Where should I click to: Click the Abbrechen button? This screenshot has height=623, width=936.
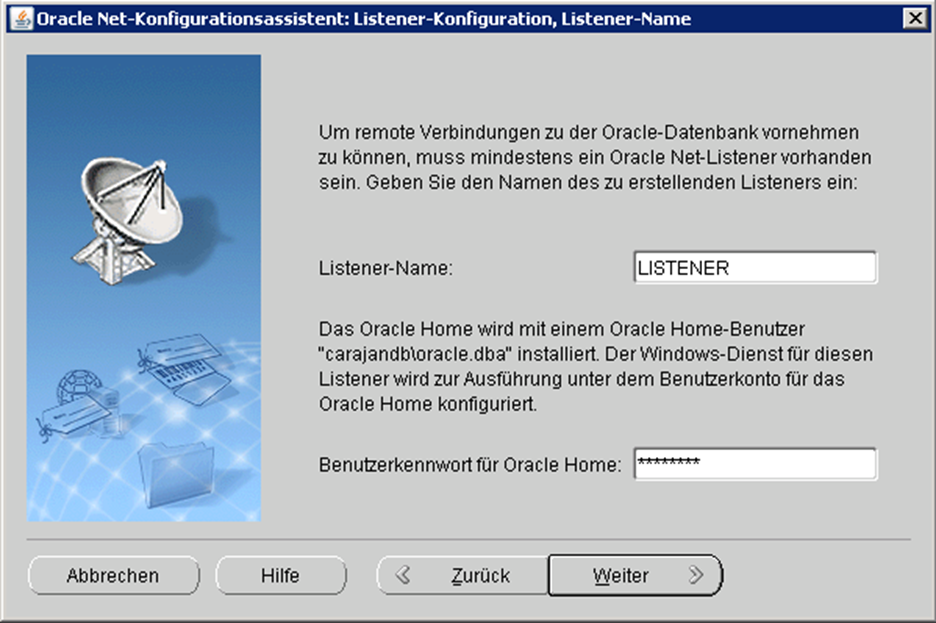point(113,575)
